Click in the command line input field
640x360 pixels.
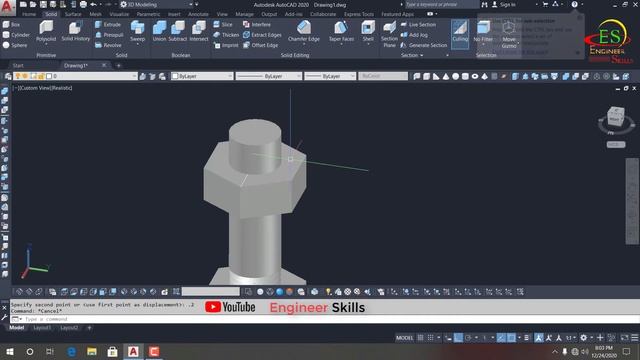(x=331, y=319)
